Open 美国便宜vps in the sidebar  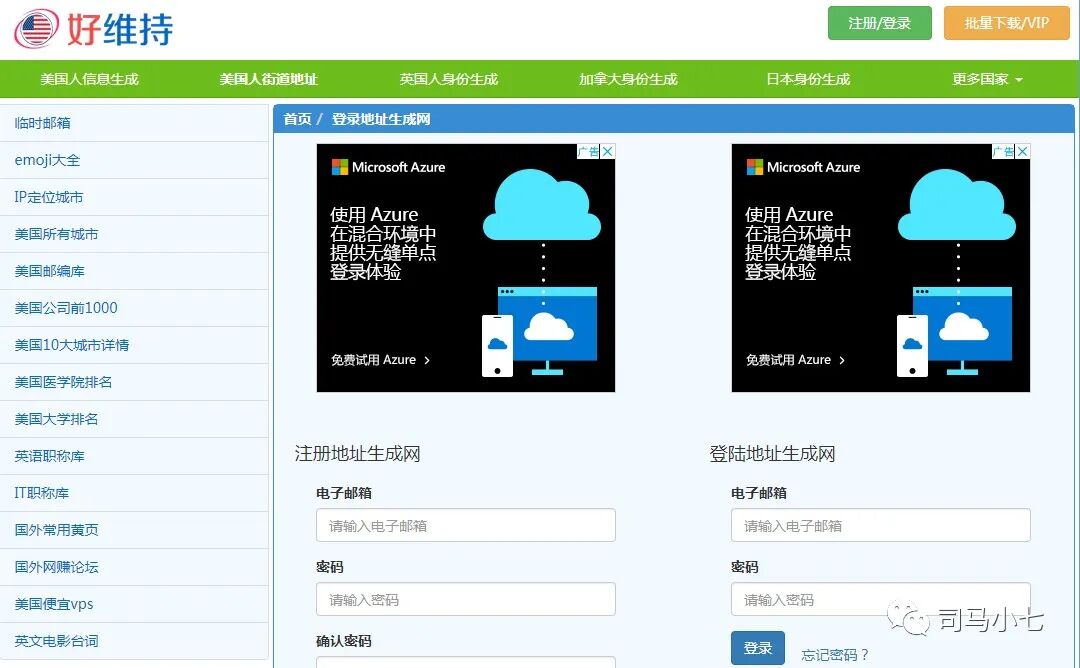click(x=134, y=605)
